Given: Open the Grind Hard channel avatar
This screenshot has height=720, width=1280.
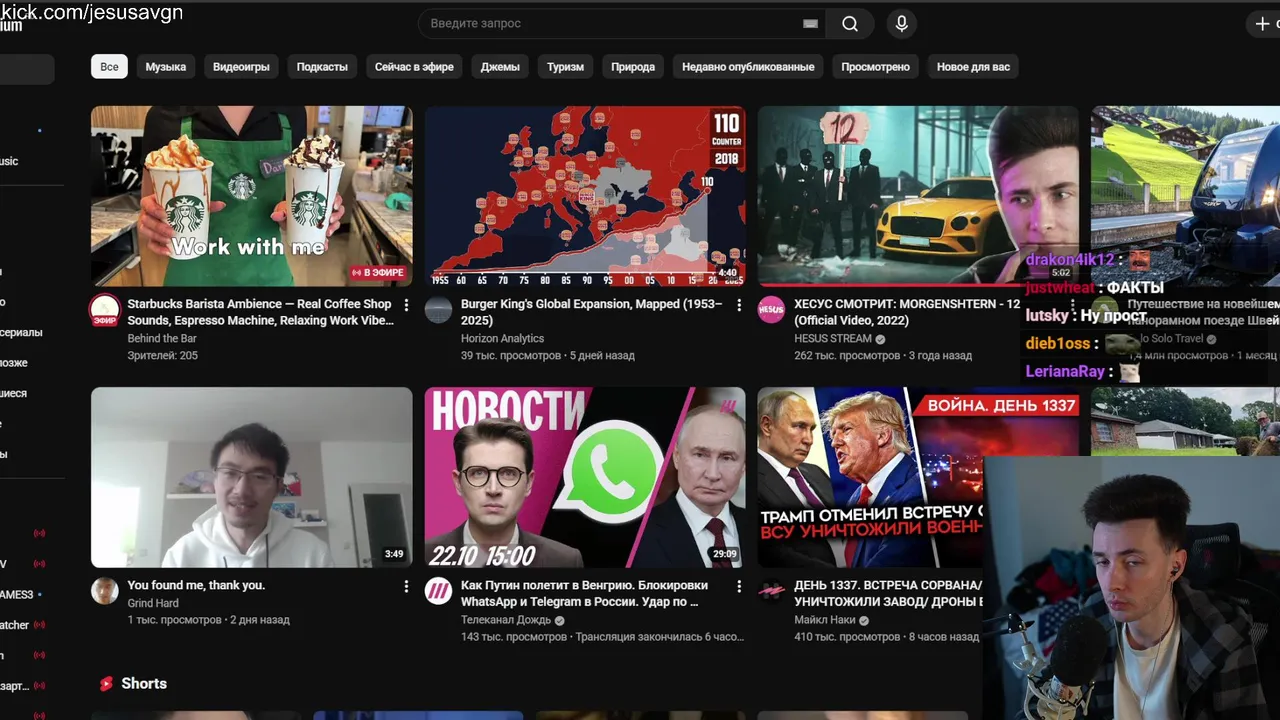Looking at the screenshot, I should tap(105, 591).
